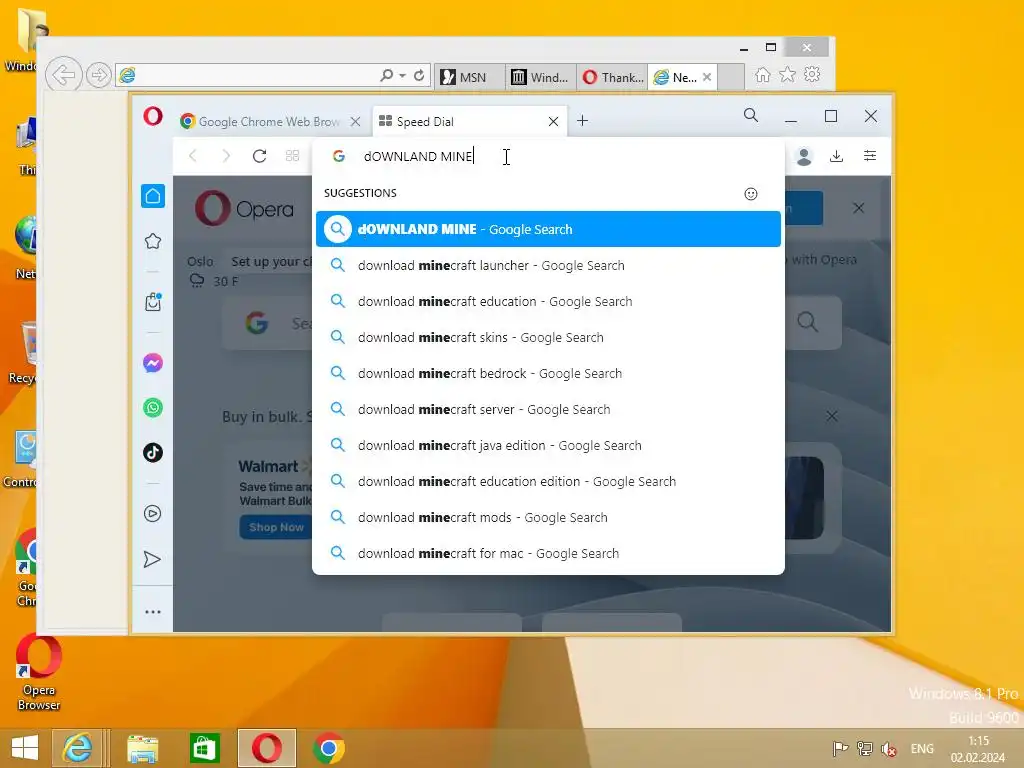
Task: Open TikTok from Opera sidebar
Action: (153, 453)
